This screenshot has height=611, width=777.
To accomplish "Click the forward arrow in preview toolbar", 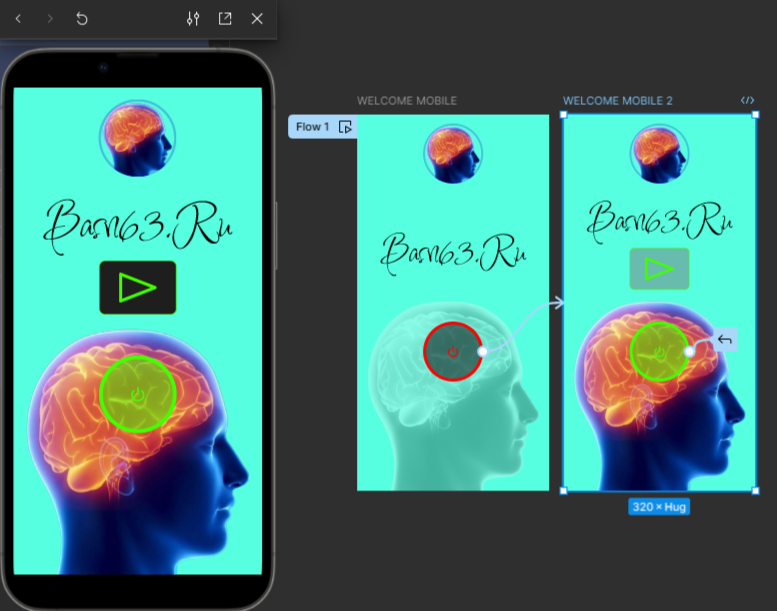I will tap(50, 19).
